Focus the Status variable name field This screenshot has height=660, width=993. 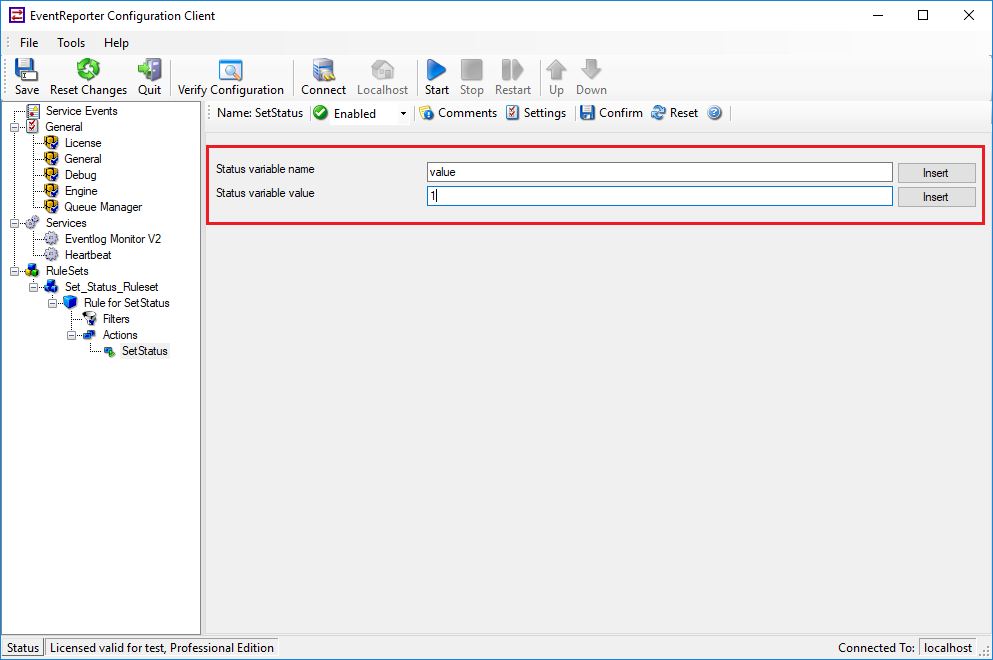click(659, 172)
